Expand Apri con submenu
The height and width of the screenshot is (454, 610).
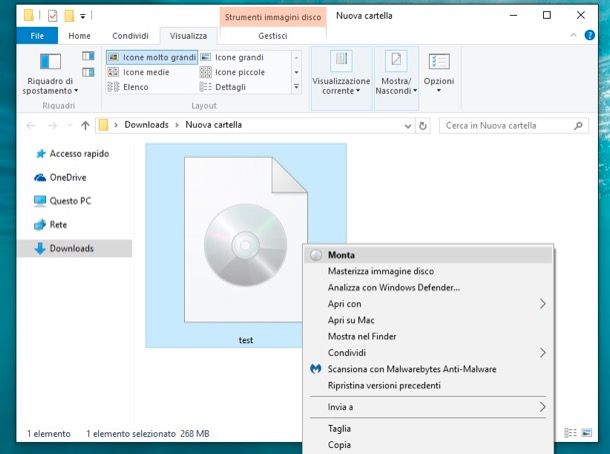tap(428, 304)
